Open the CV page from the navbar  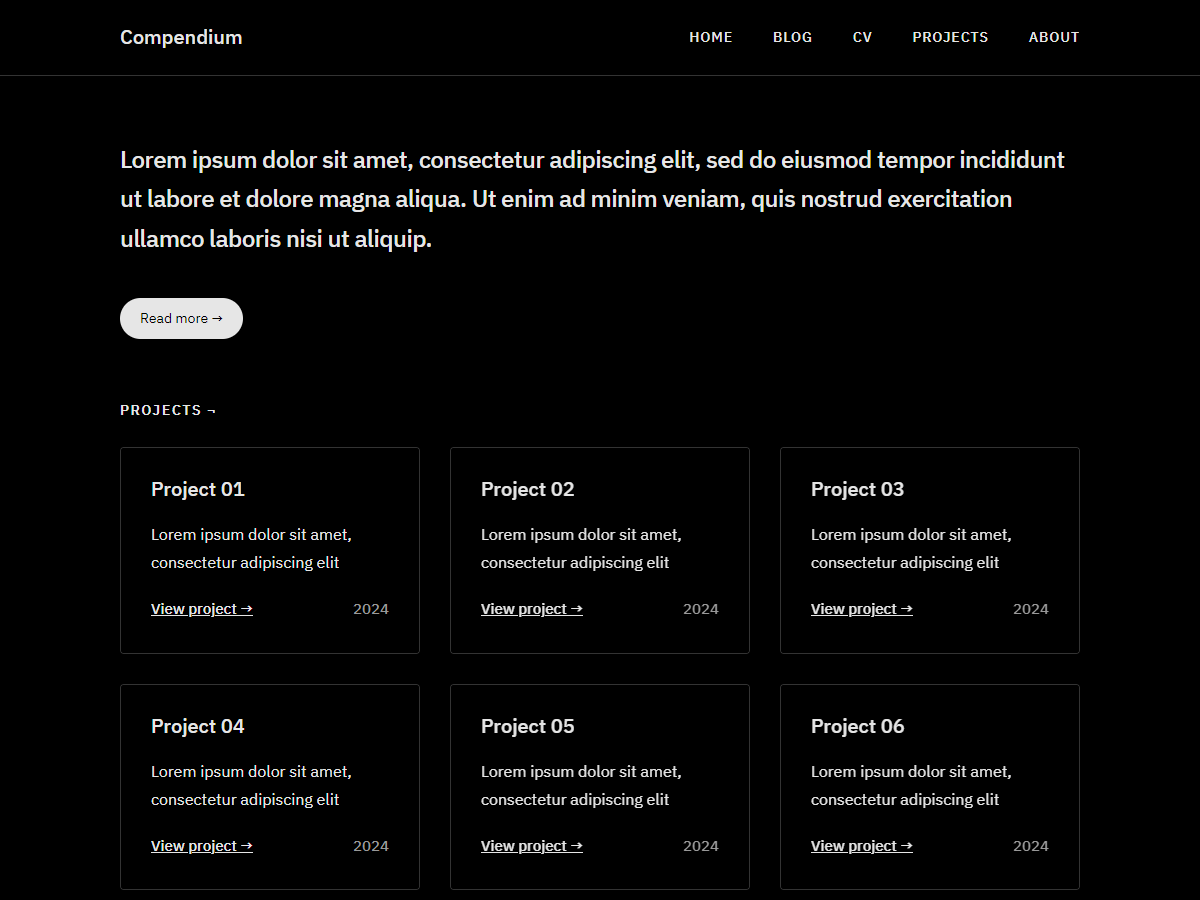coord(862,37)
